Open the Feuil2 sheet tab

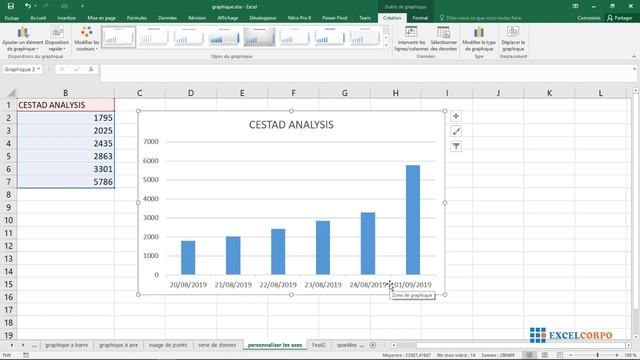(318, 345)
